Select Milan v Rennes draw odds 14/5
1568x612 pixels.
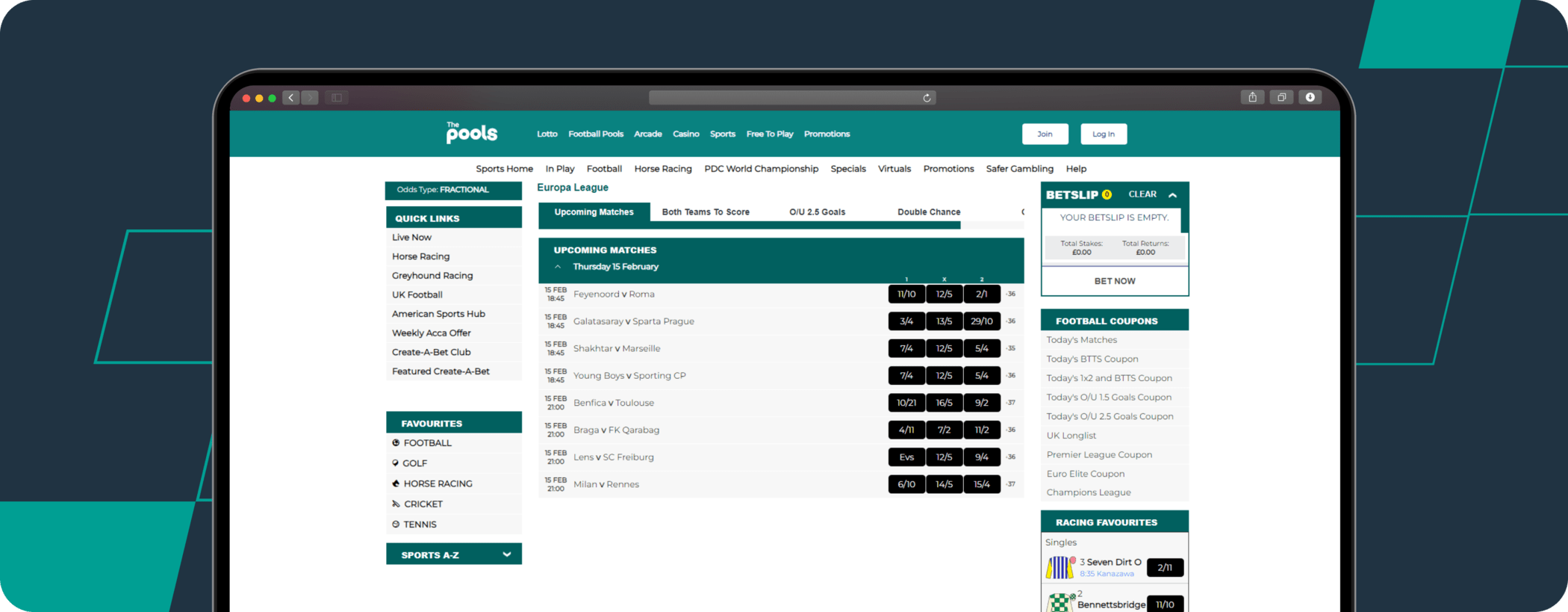945,484
